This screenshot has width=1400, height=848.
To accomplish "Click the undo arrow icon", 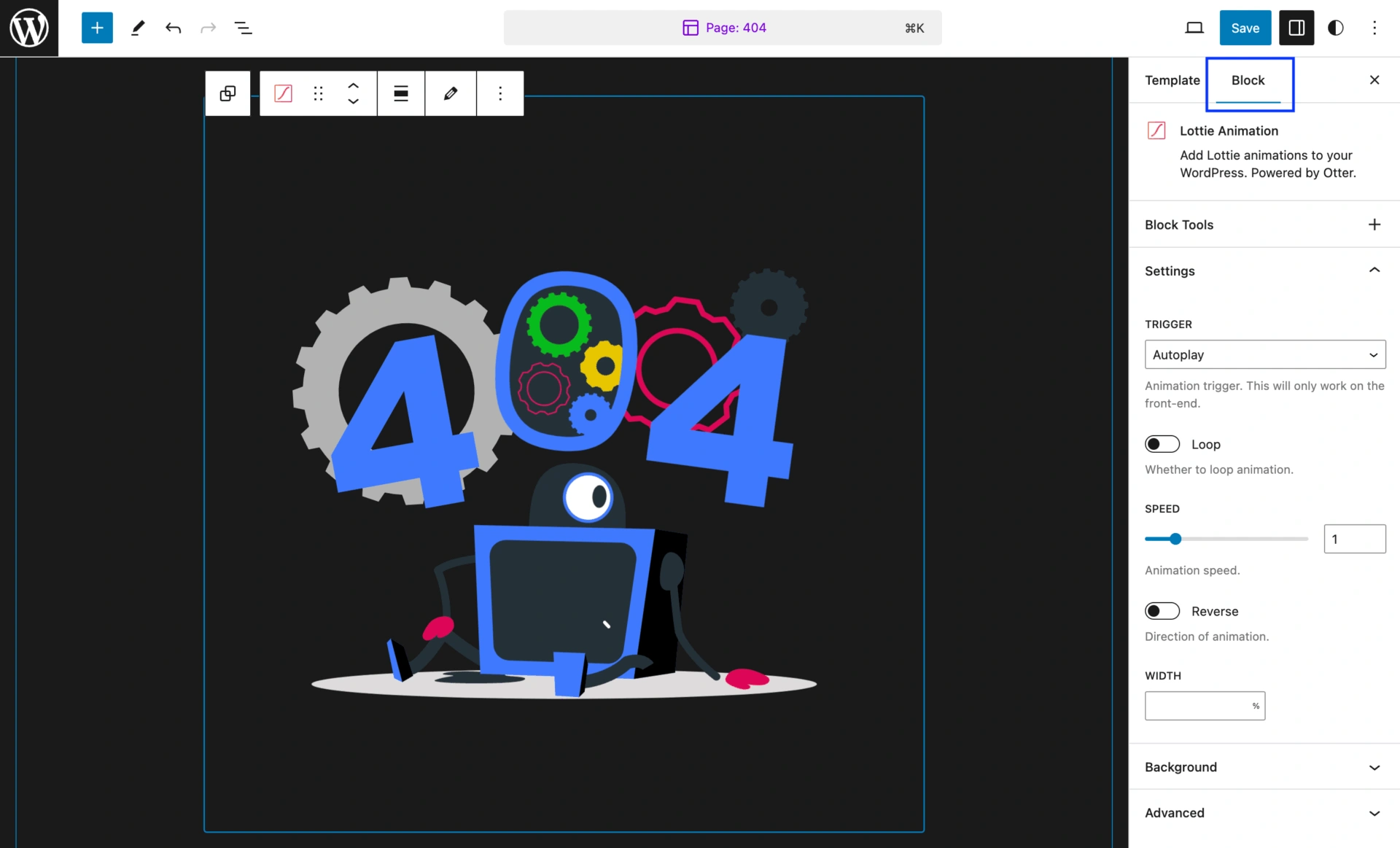I will pyautogui.click(x=173, y=28).
